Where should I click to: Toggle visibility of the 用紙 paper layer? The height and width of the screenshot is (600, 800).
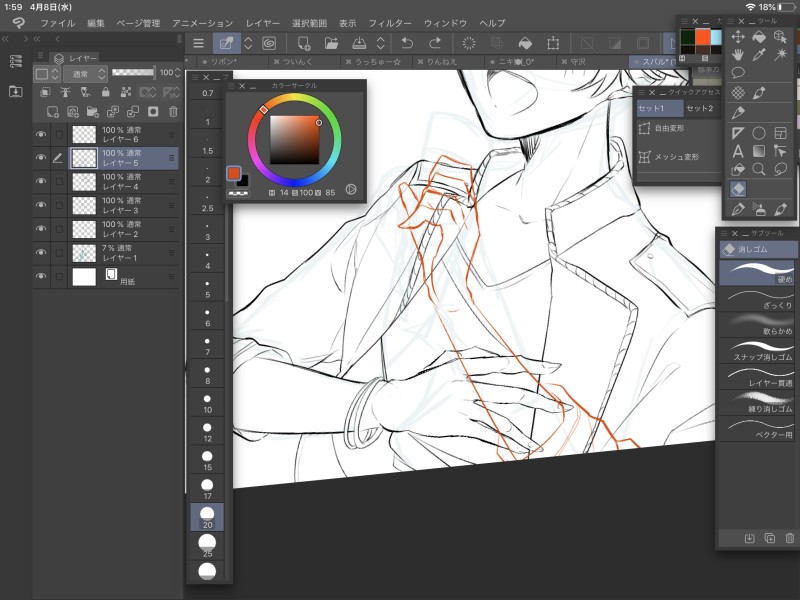coord(41,277)
